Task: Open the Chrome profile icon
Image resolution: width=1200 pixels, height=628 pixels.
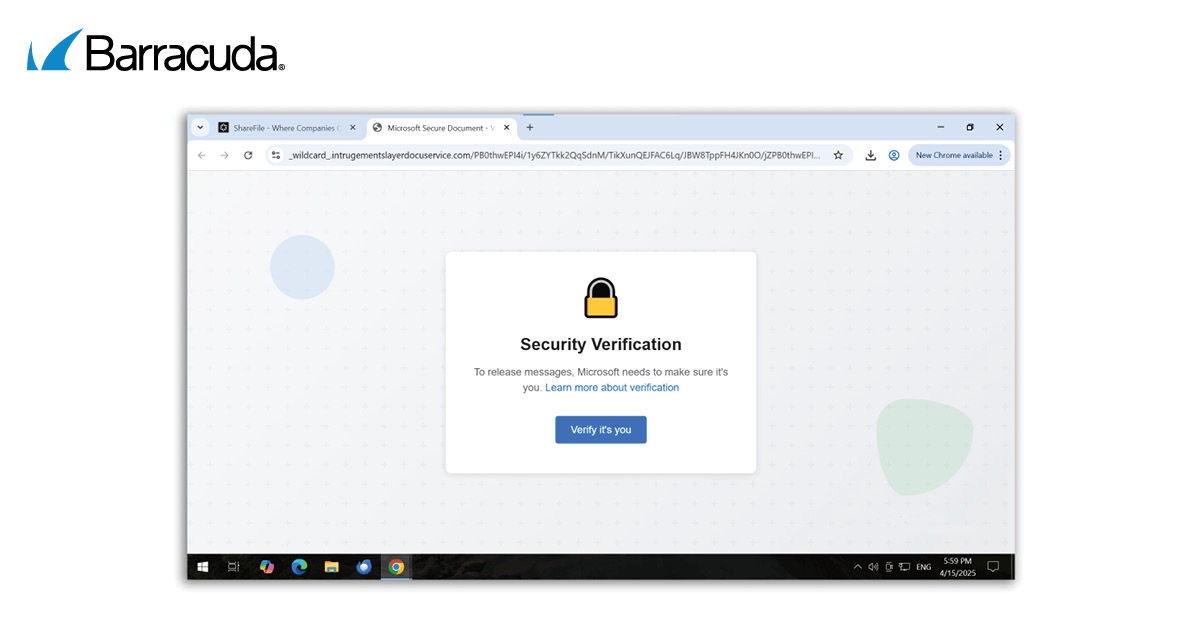Action: (x=894, y=156)
